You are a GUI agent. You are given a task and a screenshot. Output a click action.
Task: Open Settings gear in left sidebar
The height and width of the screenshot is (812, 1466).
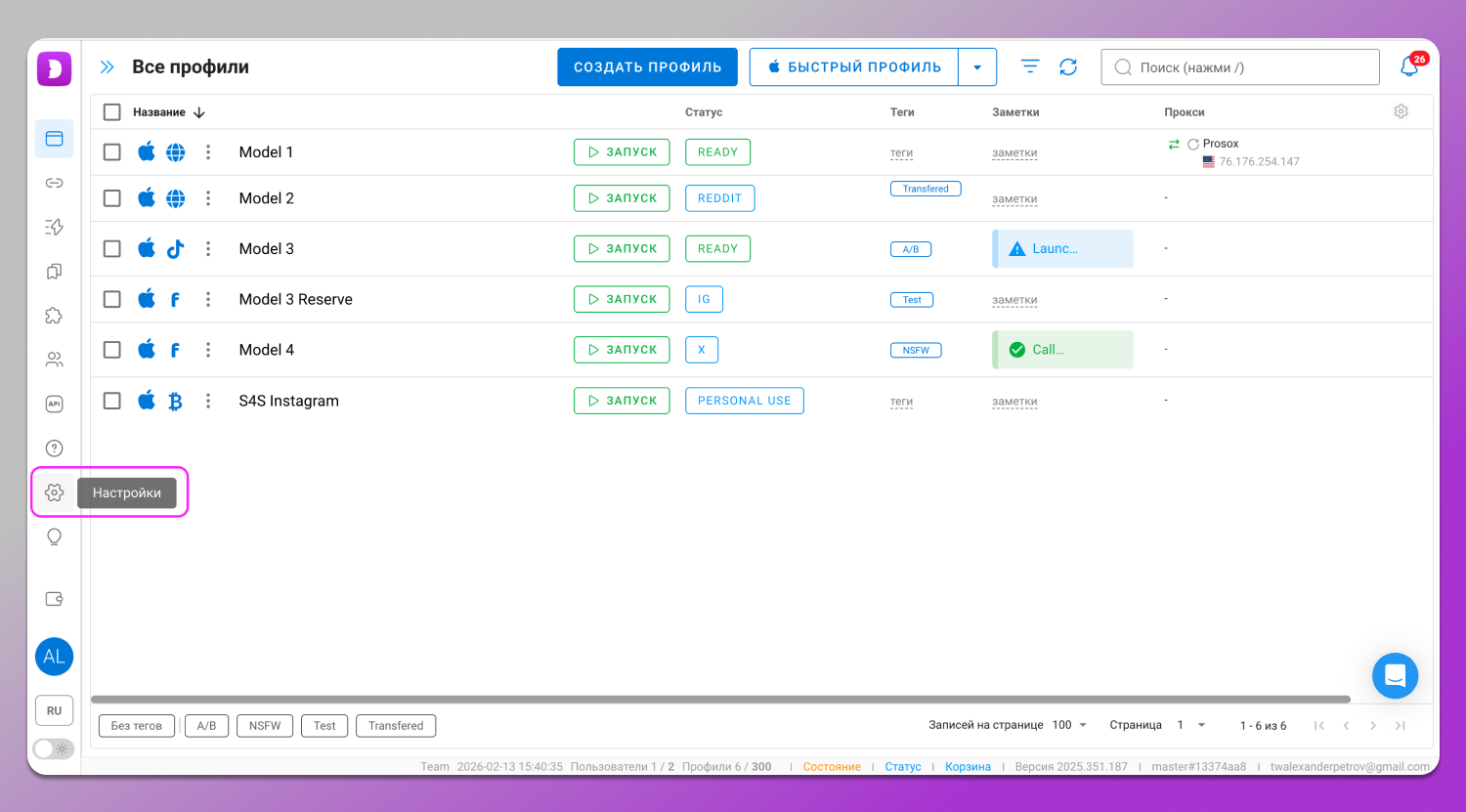click(x=55, y=492)
